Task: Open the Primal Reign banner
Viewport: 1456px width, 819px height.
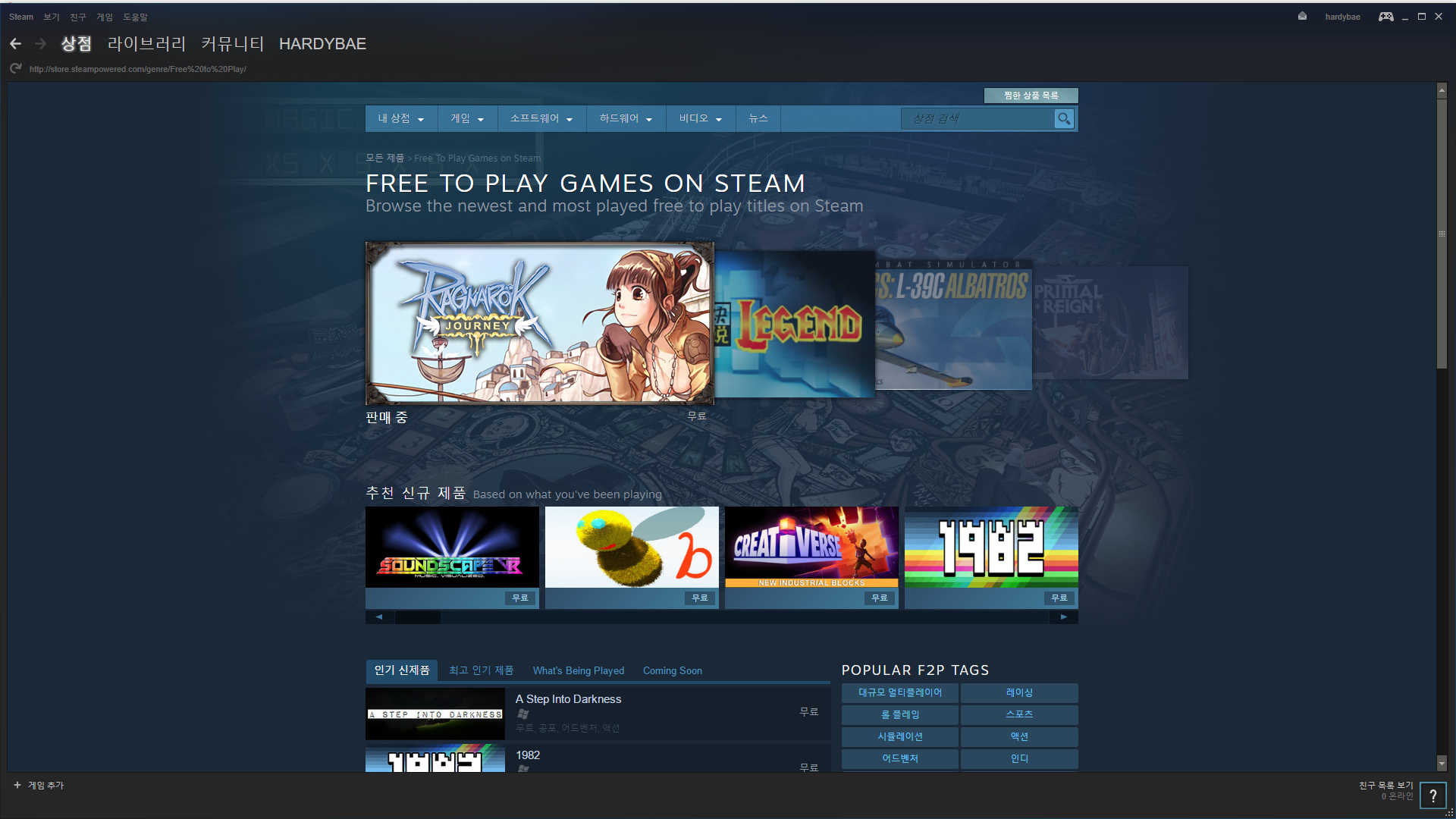Action: (x=1110, y=322)
